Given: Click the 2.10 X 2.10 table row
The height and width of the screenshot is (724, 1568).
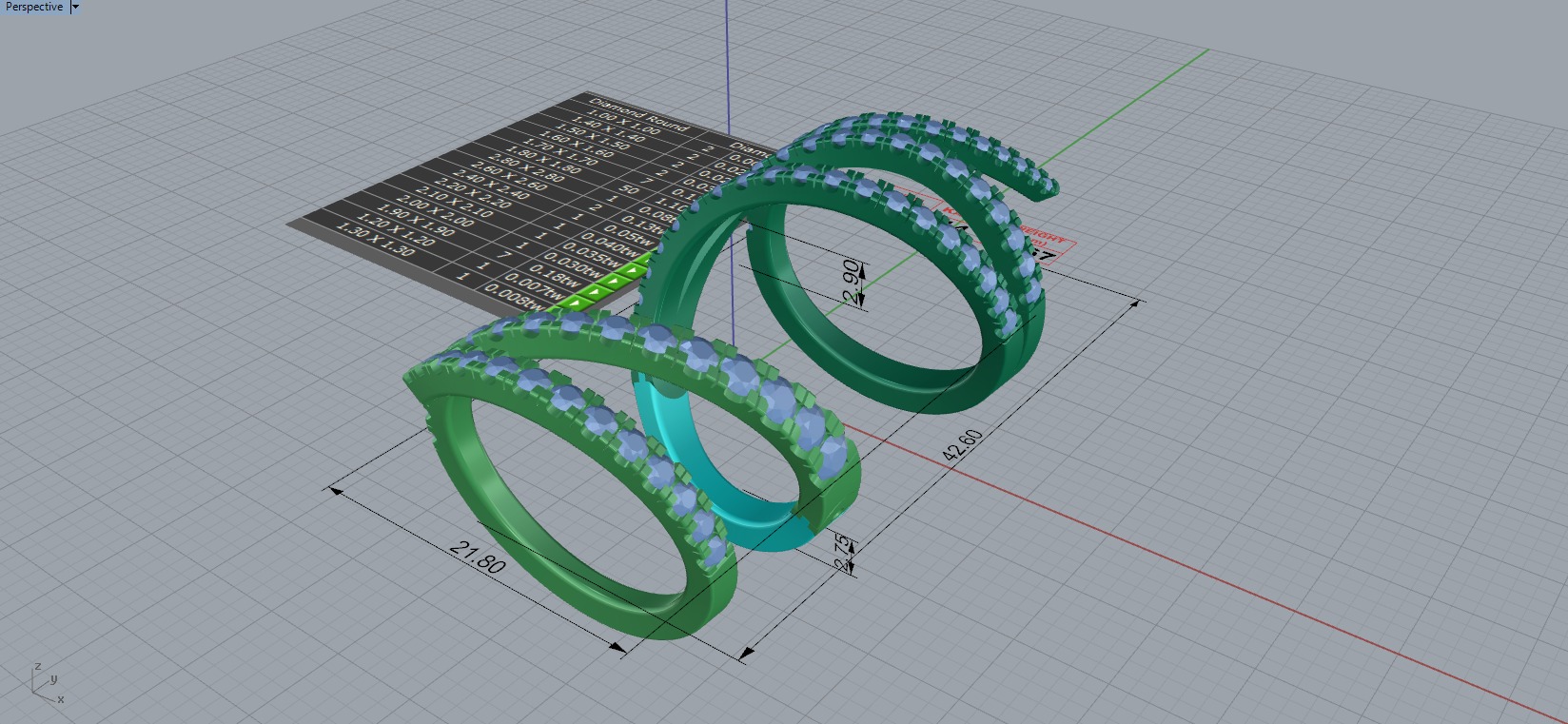Looking at the screenshot, I should point(453,203).
